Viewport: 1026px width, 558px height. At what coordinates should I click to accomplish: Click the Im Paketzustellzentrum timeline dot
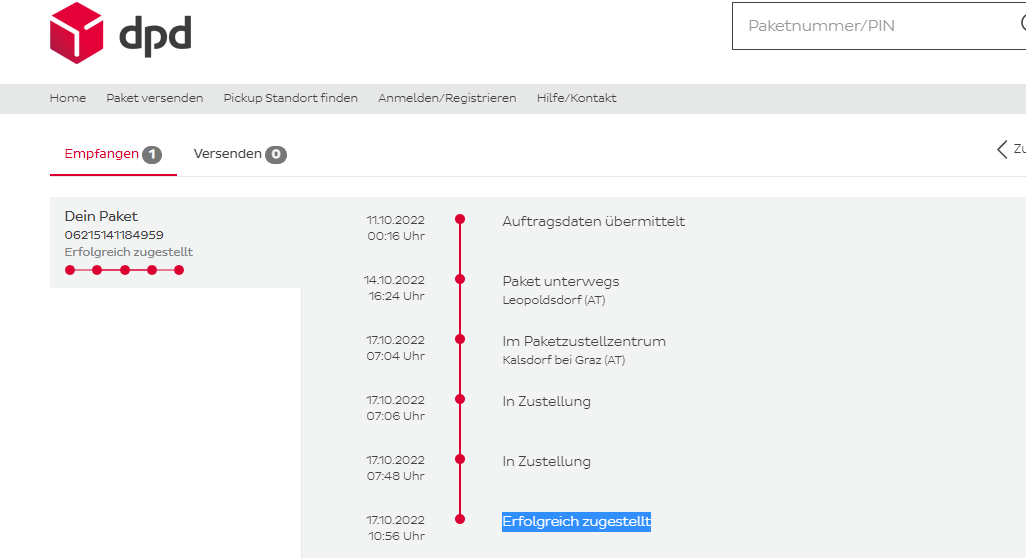click(x=460, y=339)
